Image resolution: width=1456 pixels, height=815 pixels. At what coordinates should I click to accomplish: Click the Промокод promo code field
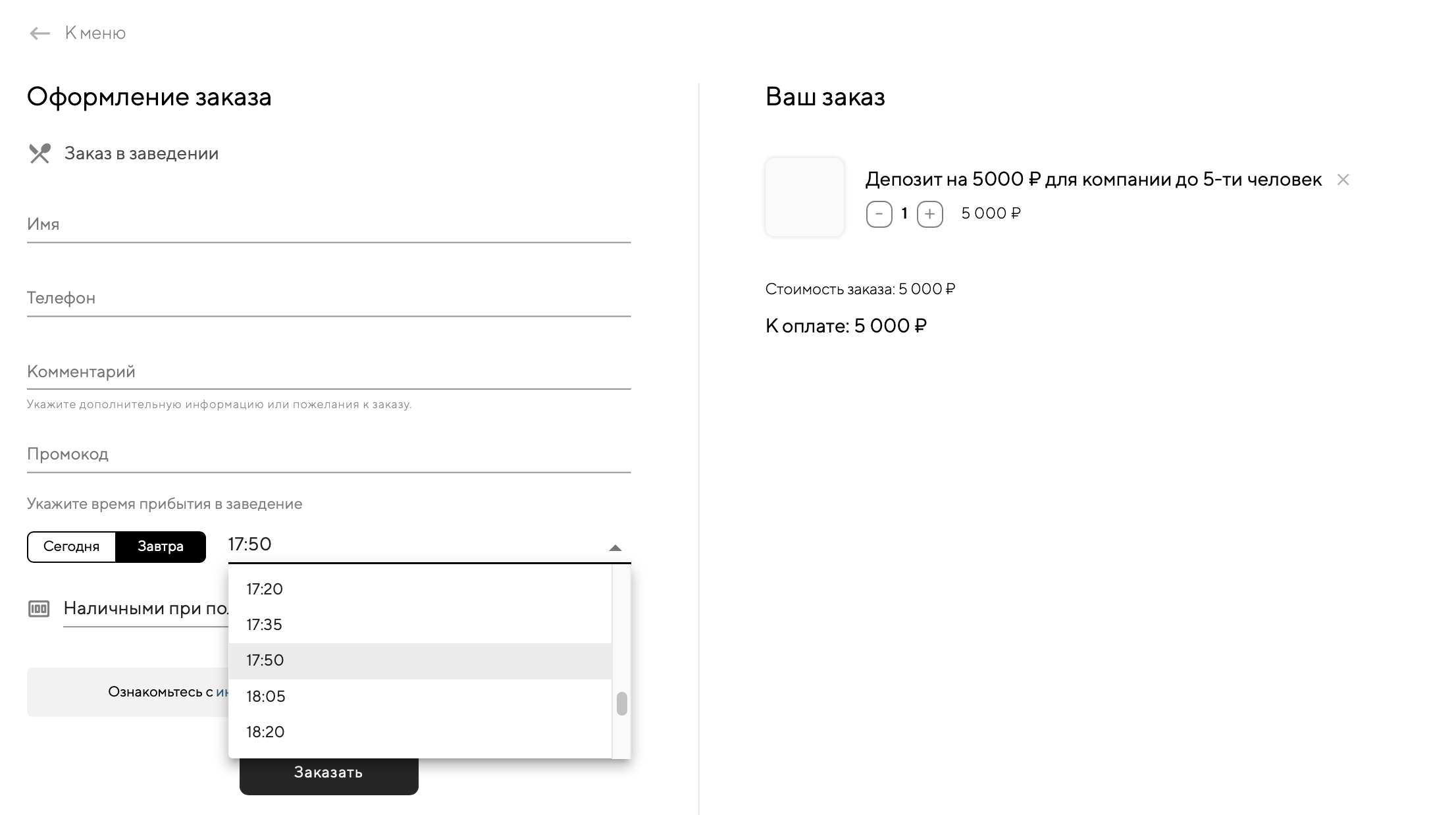point(328,455)
